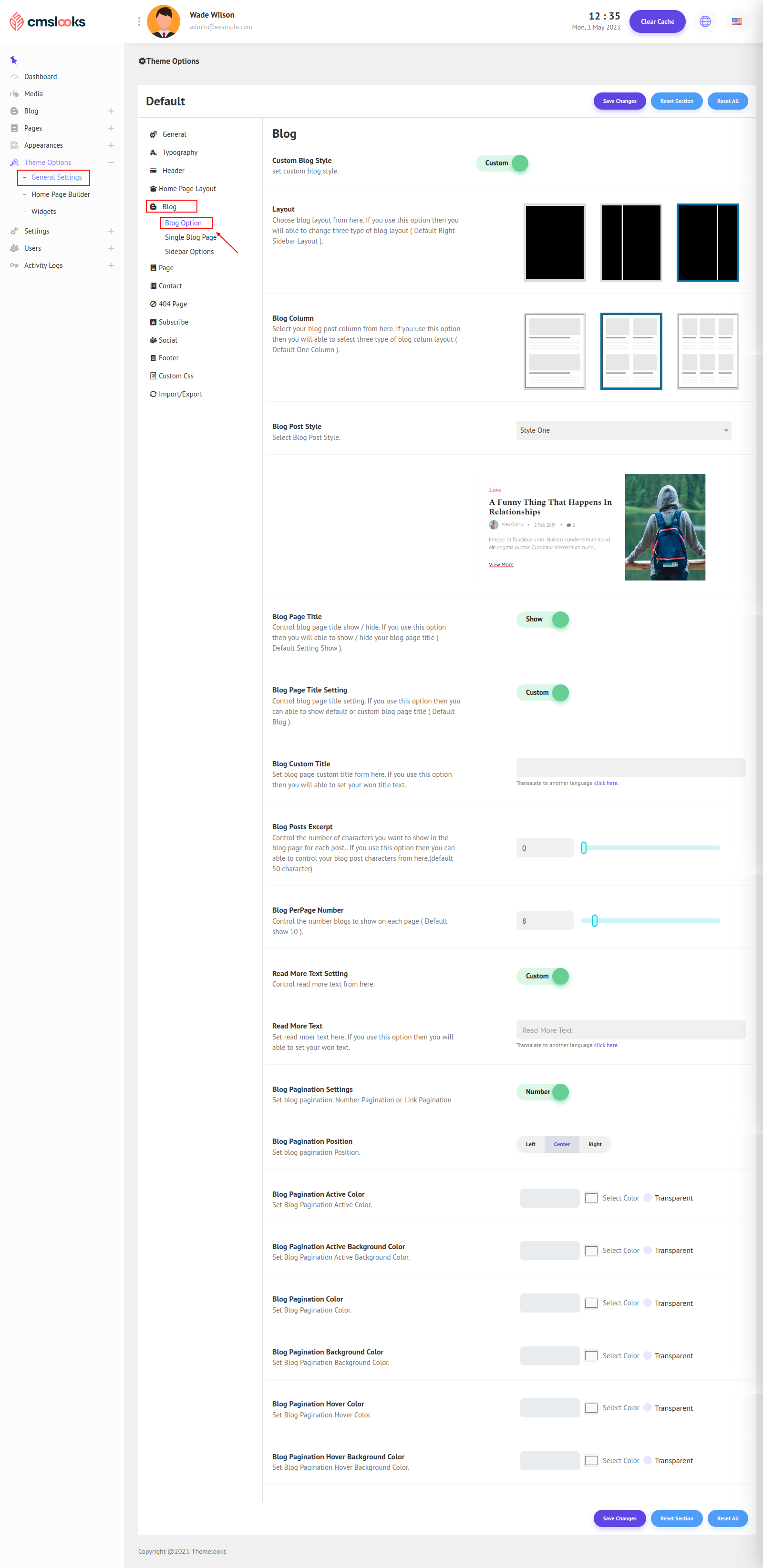Open the Blog Post Style dropdown

[x=623, y=430]
